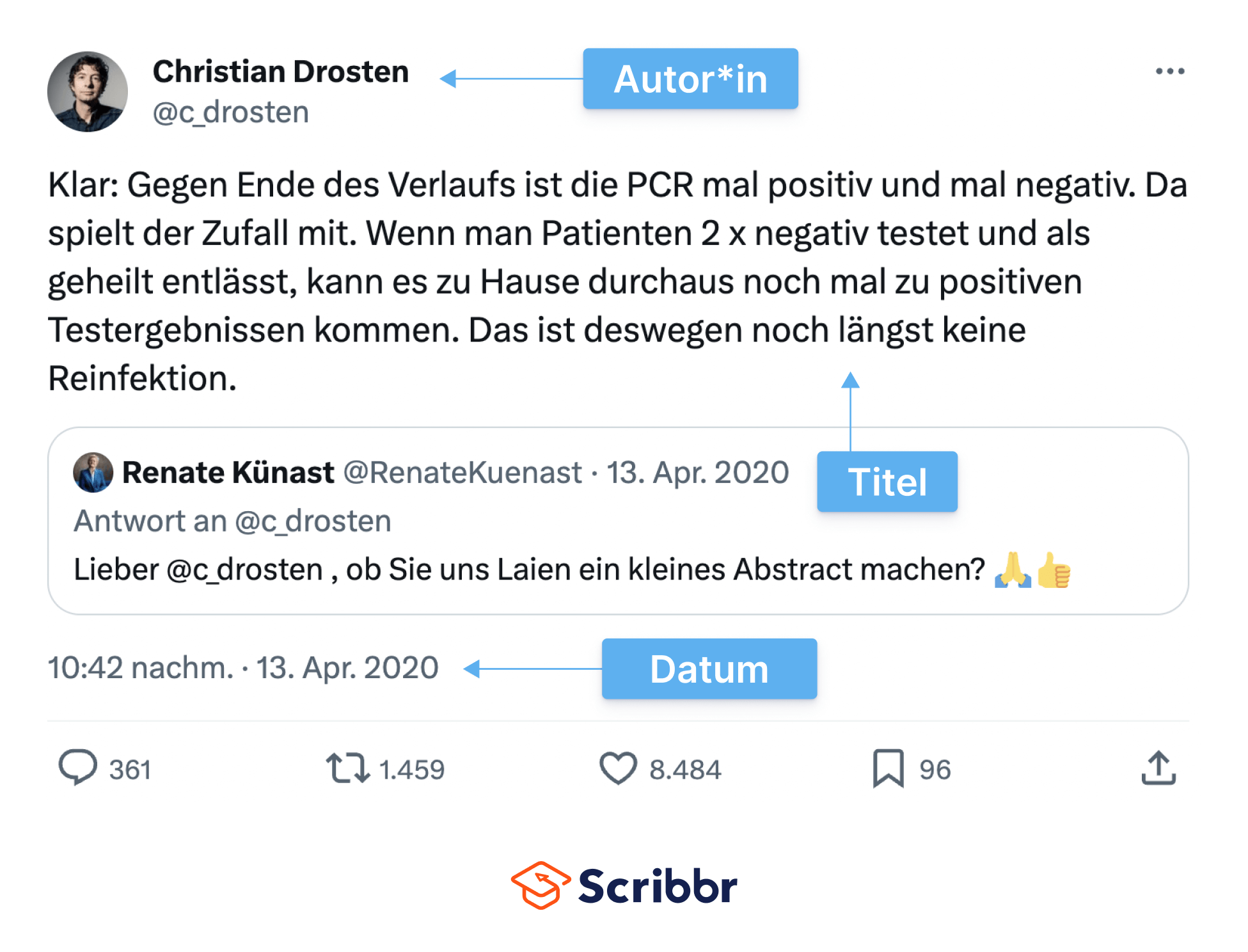1248x952 pixels.
Task: Click the blue Datum label
Action: click(x=709, y=669)
